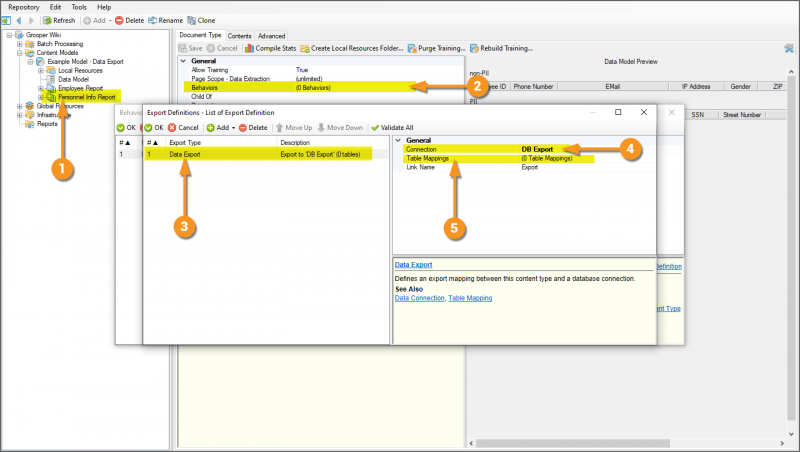Select Data Model in the tree
The image size is (800, 452).
pyautogui.click(x=73, y=79)
